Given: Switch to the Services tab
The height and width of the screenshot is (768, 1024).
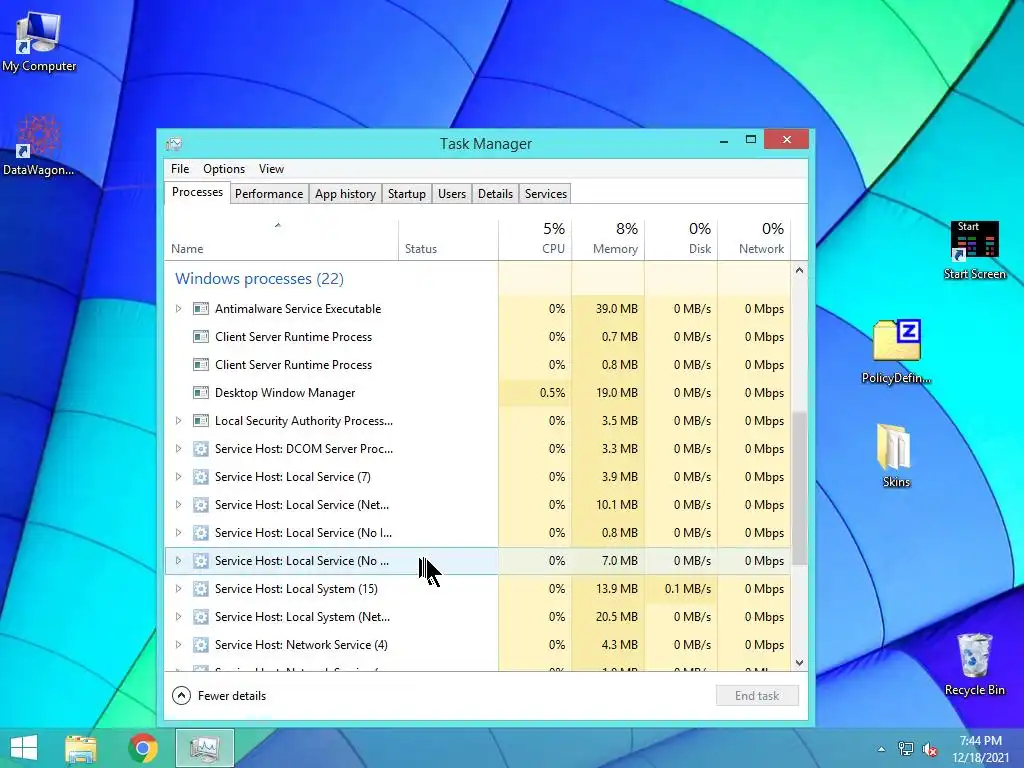Looking at the screenshot, I should point(545,194).
